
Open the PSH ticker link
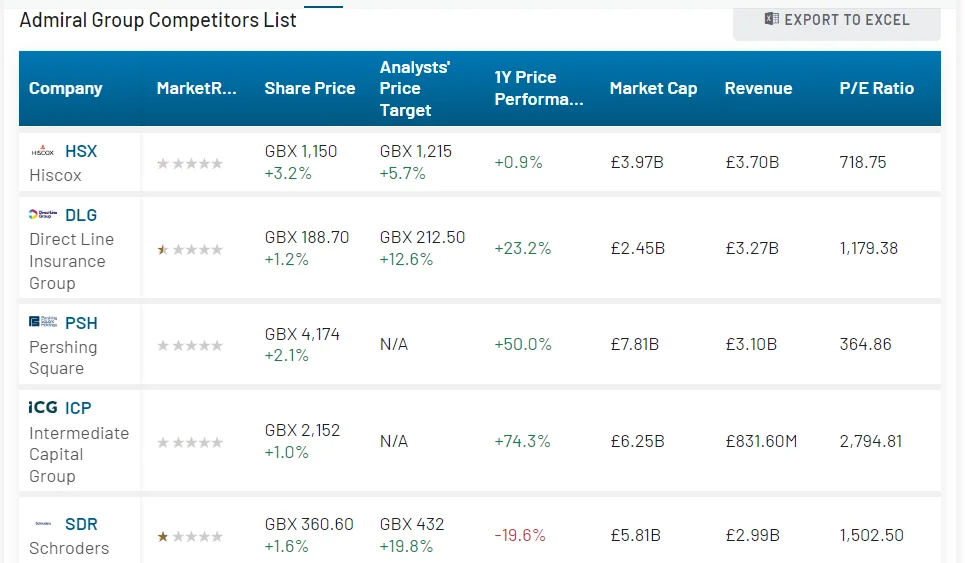click(x=81, y=323)
